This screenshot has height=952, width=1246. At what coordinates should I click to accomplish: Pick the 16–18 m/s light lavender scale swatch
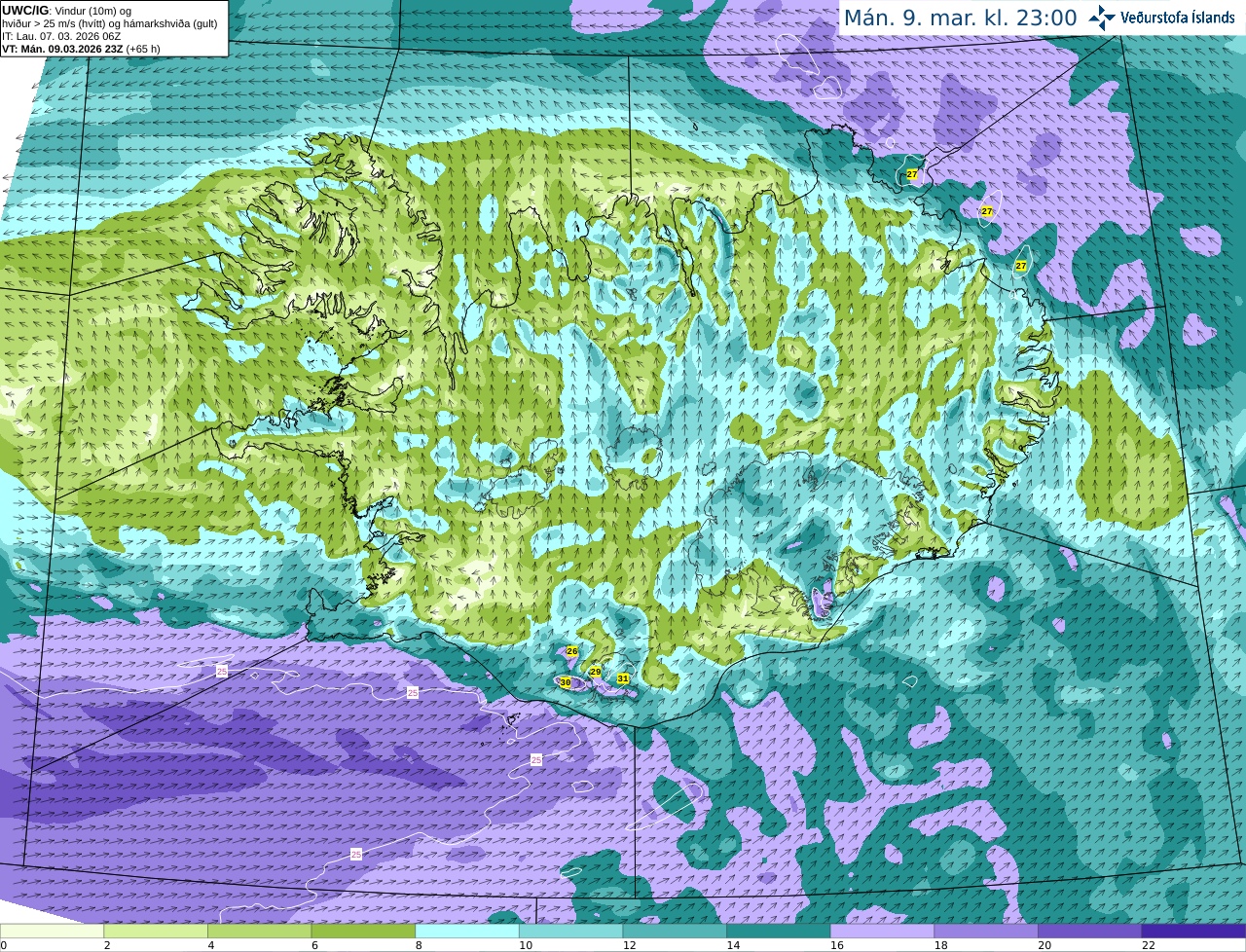point(882,931)
